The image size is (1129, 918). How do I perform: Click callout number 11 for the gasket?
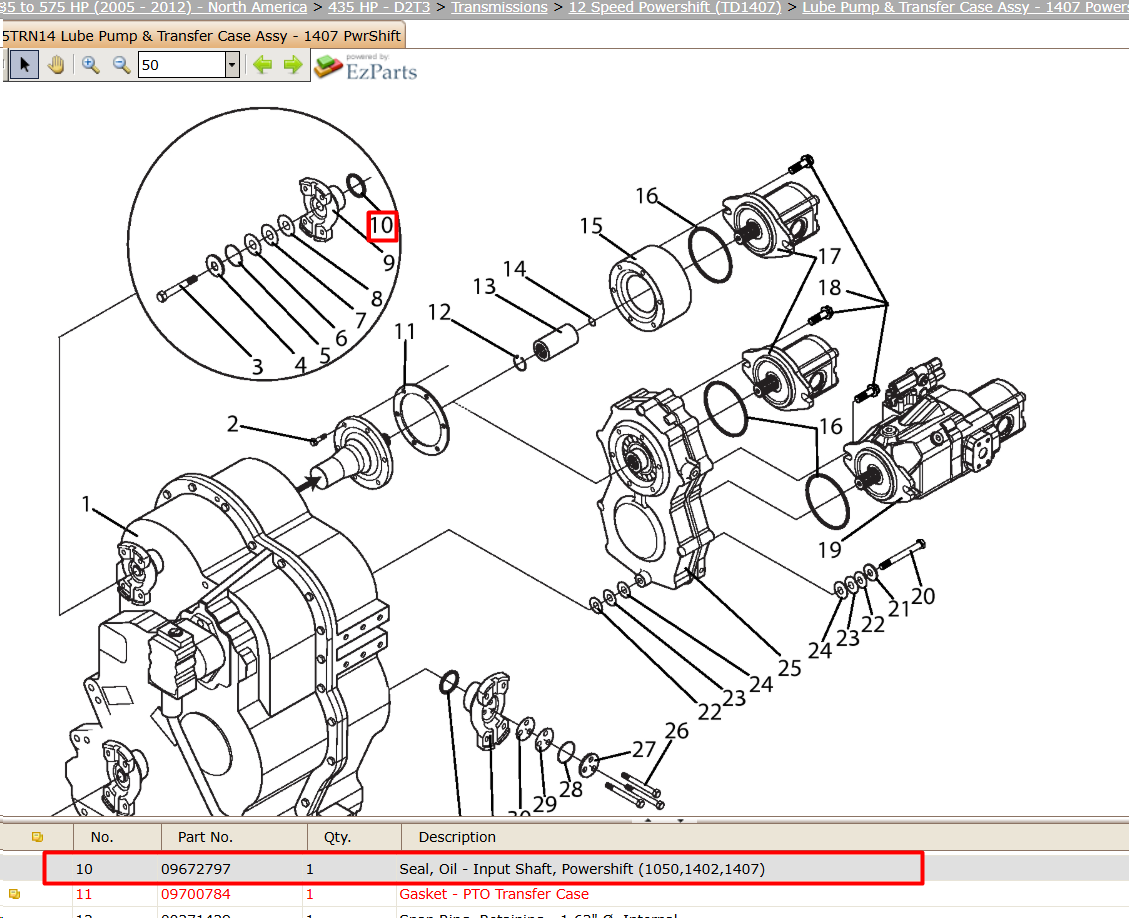pos(405,331)
